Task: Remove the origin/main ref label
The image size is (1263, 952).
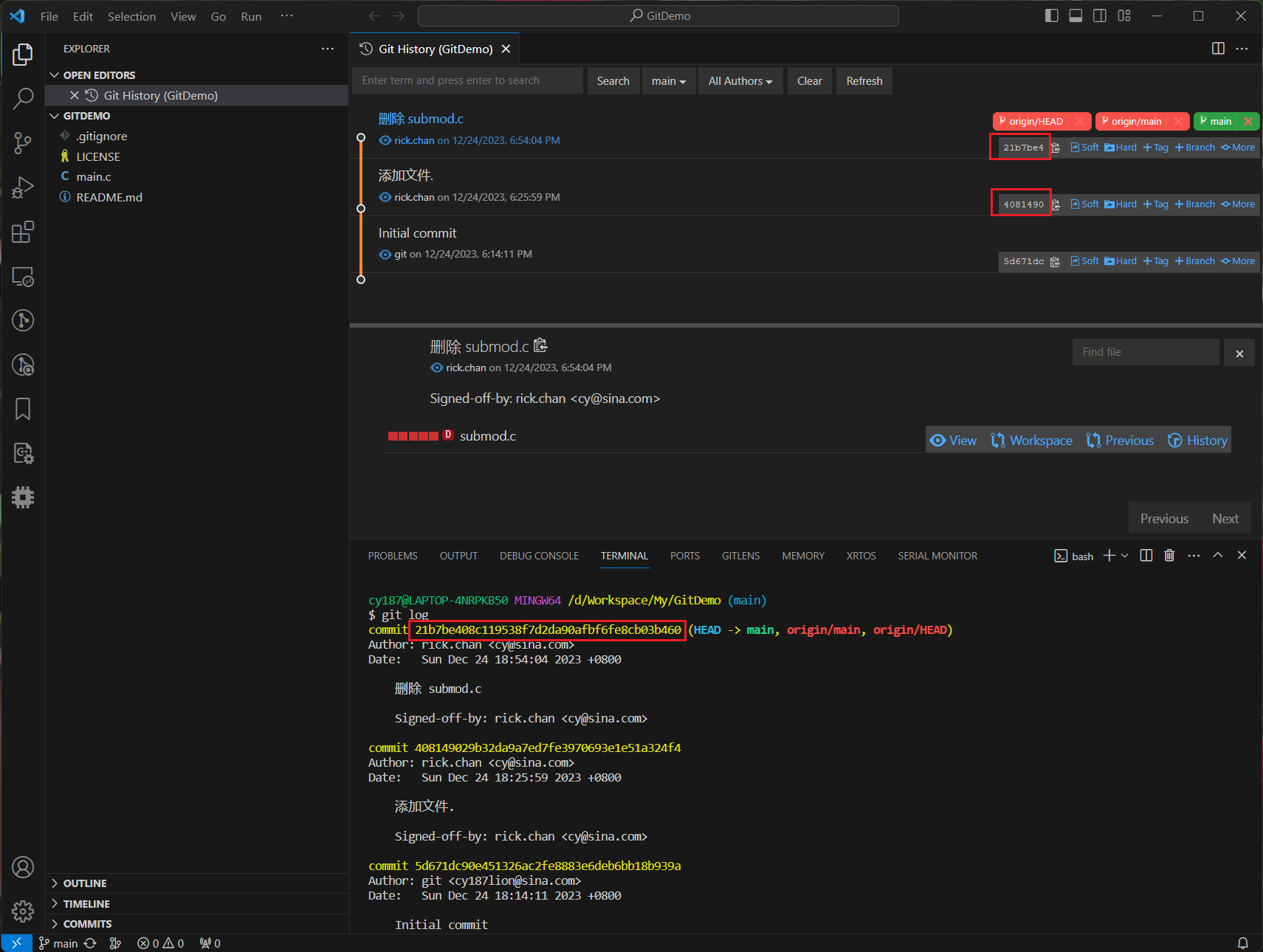Action: coord(1178,121)
